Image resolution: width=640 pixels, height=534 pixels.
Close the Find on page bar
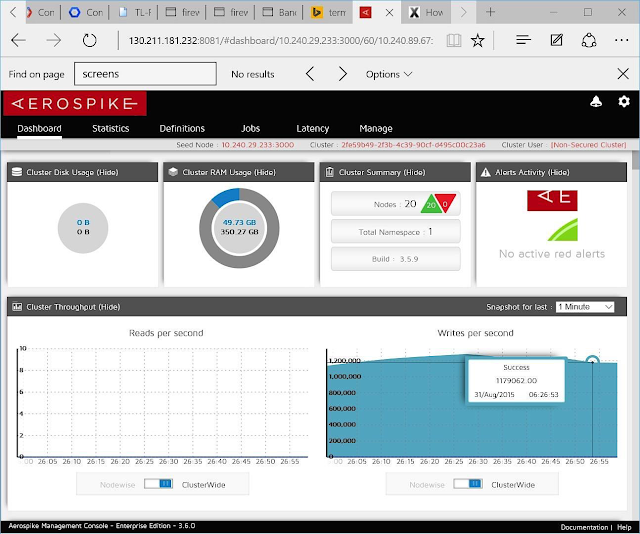coord(623,74)
